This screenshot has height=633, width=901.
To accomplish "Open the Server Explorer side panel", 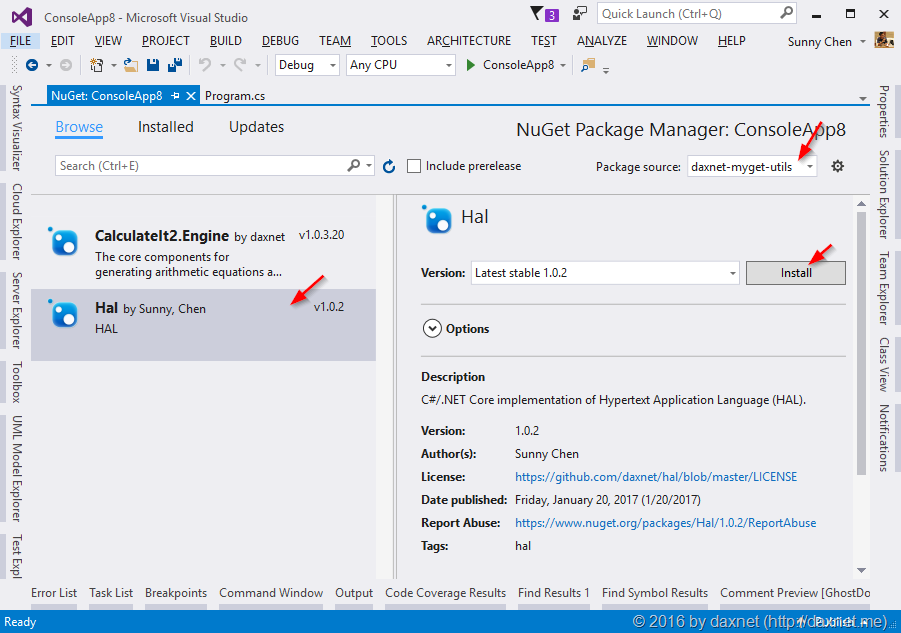I will click(17, 310).
